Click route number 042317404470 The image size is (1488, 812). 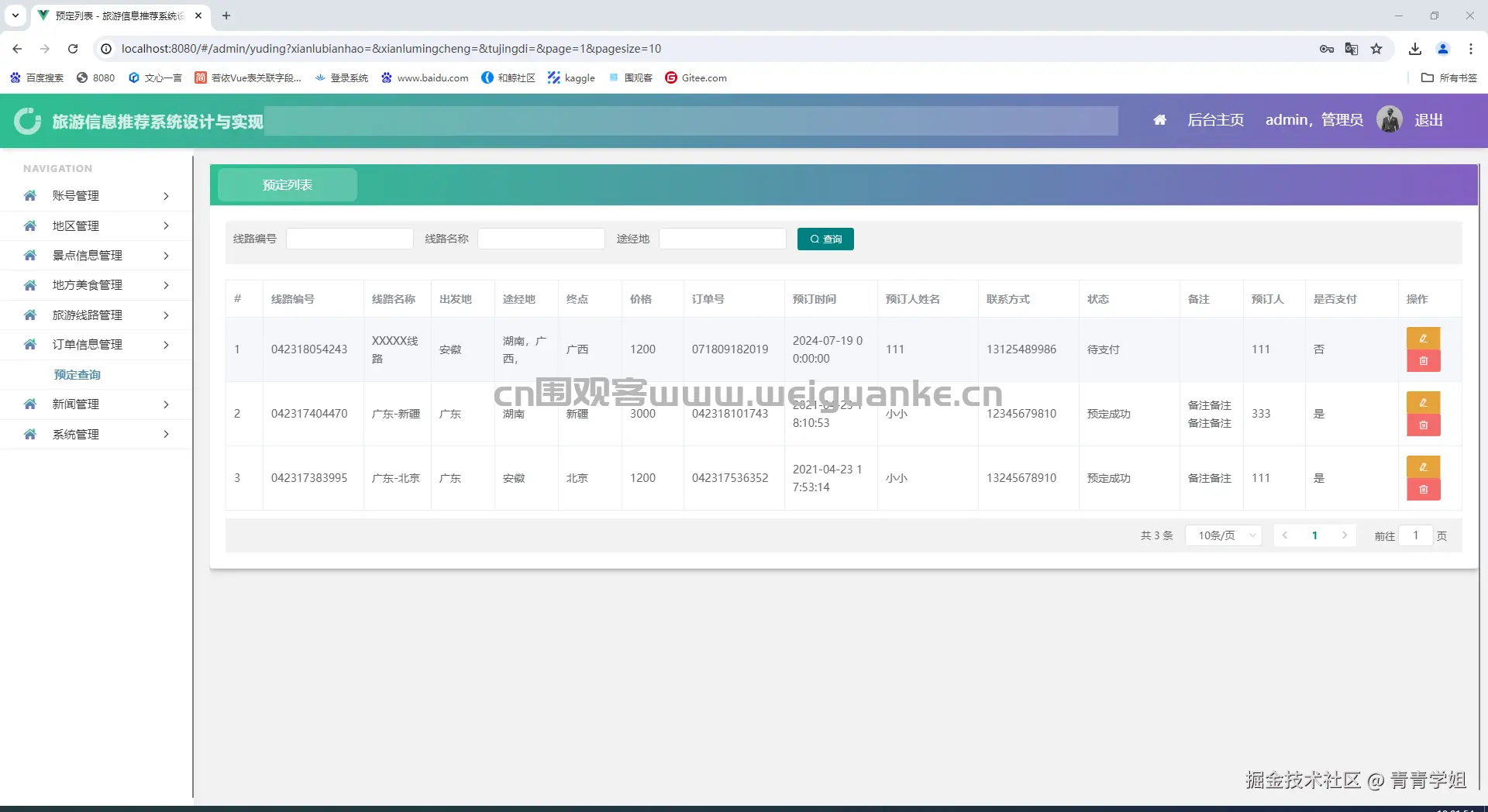(x=309, y=414)
